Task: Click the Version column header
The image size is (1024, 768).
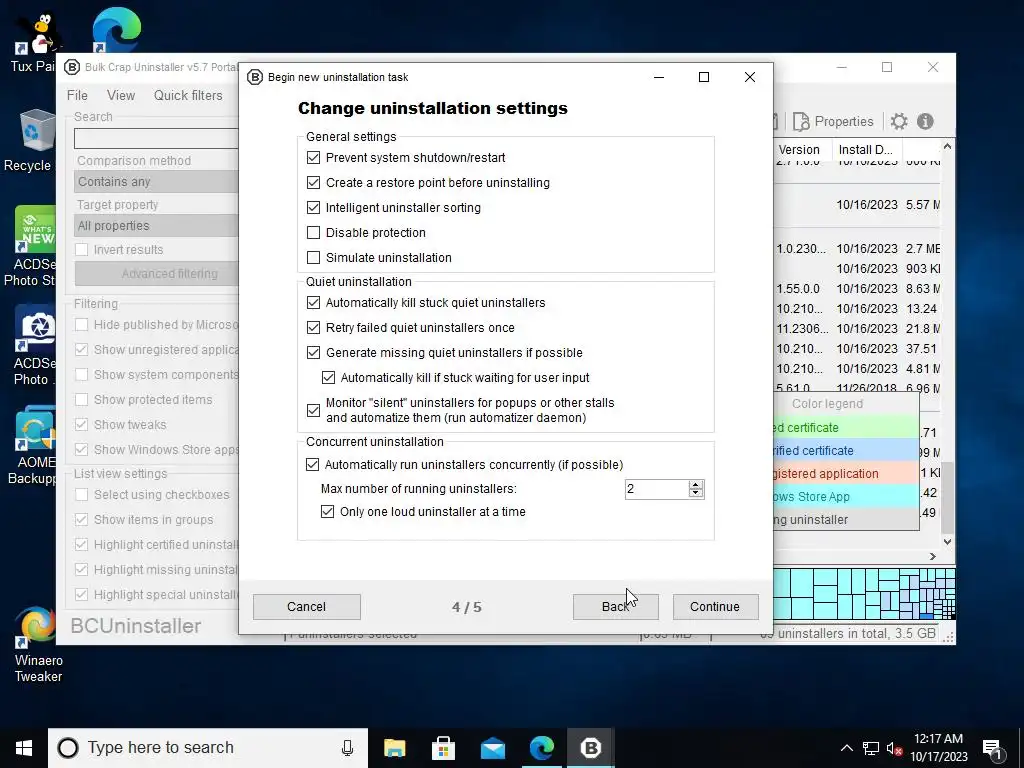Action: (803, 150)
